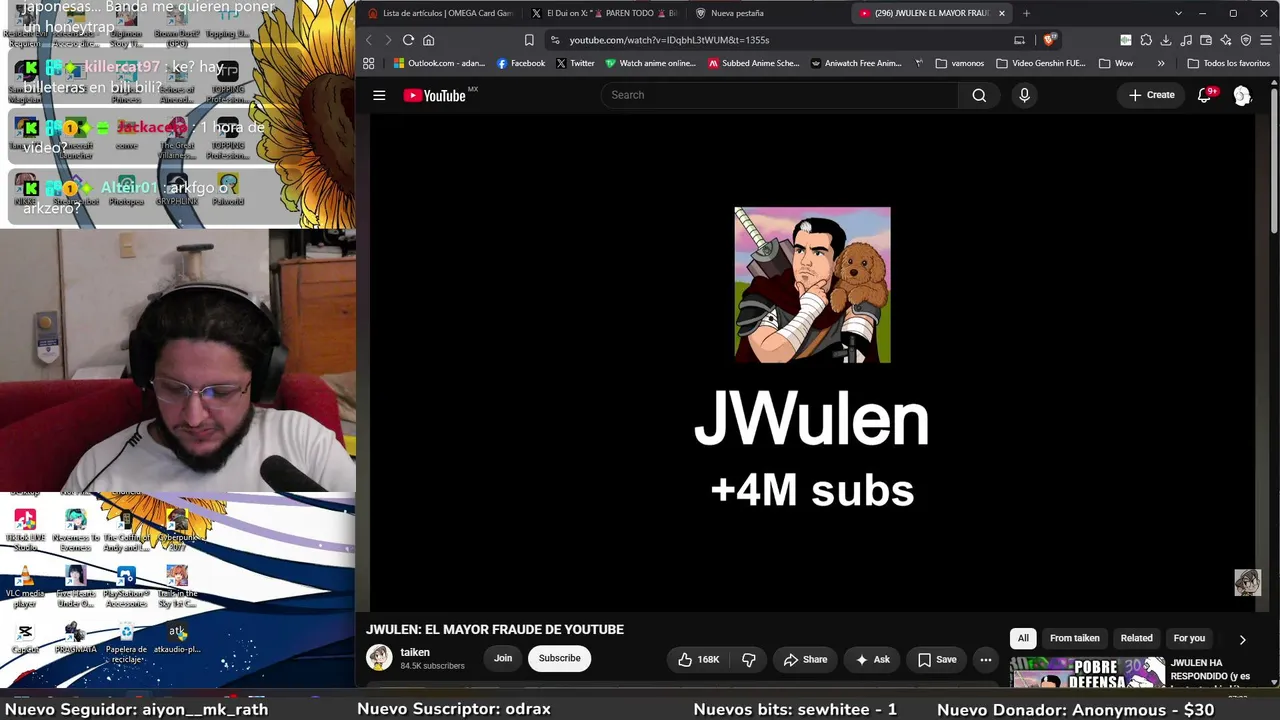Share the video
The image size is (1280, 720).
(805, 659)
